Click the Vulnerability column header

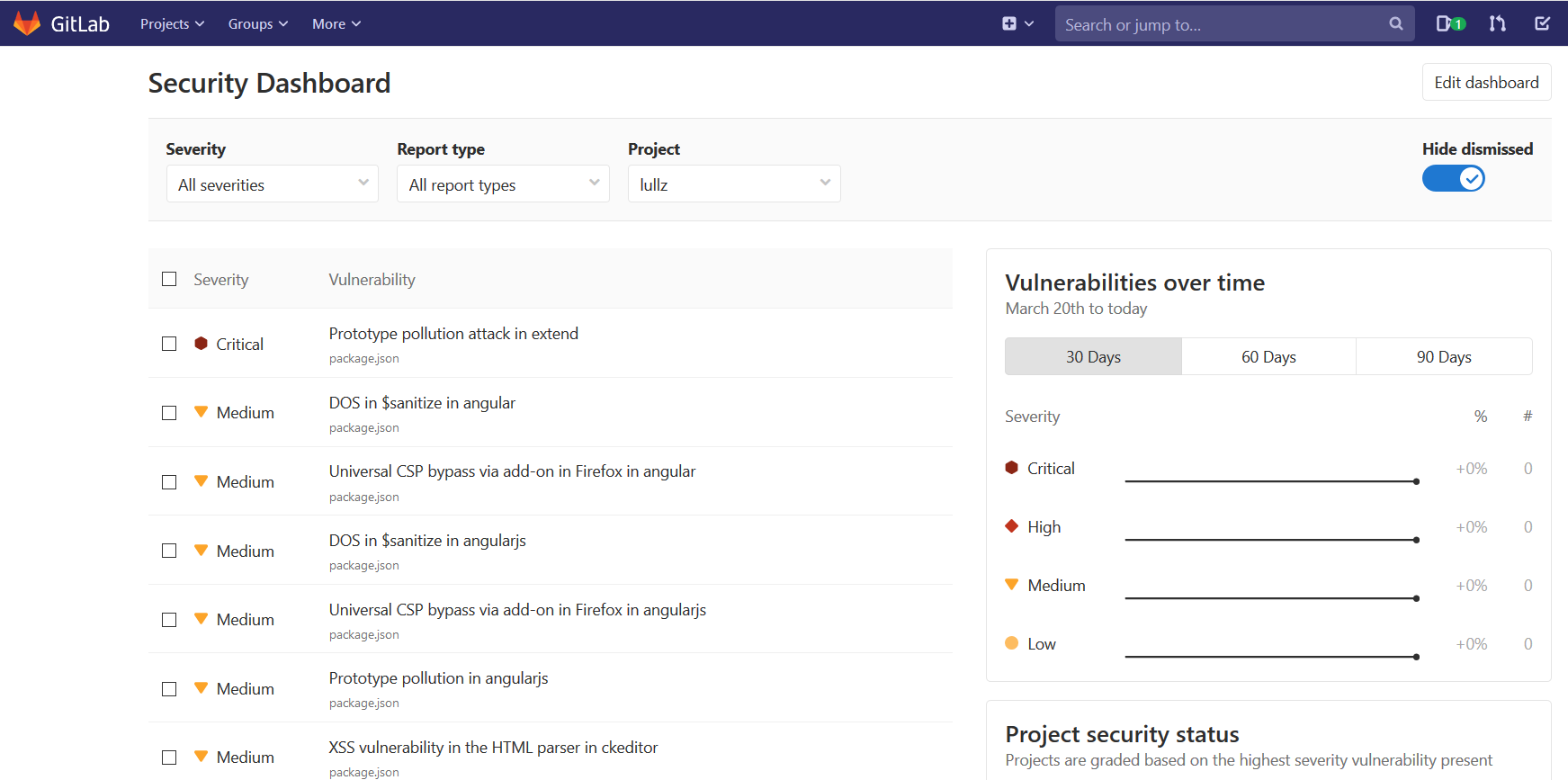(372, 280)
